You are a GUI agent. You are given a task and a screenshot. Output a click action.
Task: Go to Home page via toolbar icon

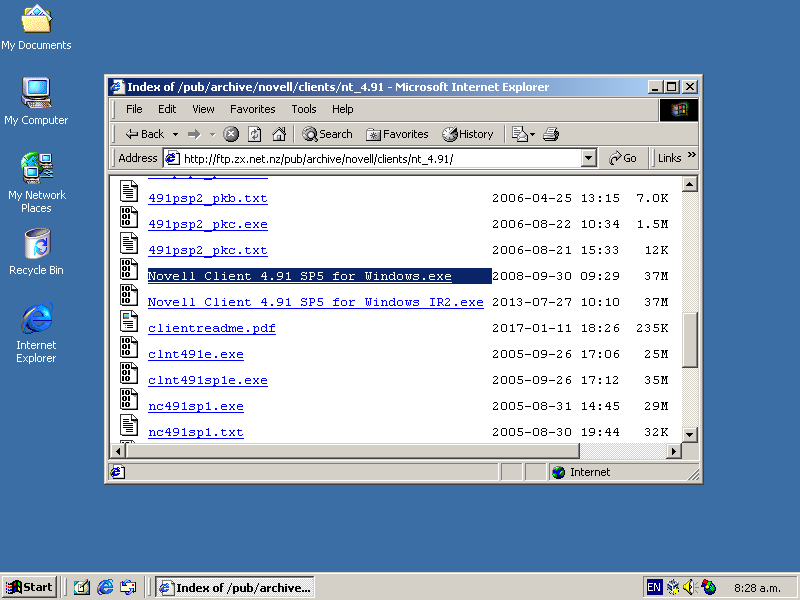(x=279, y=134)
